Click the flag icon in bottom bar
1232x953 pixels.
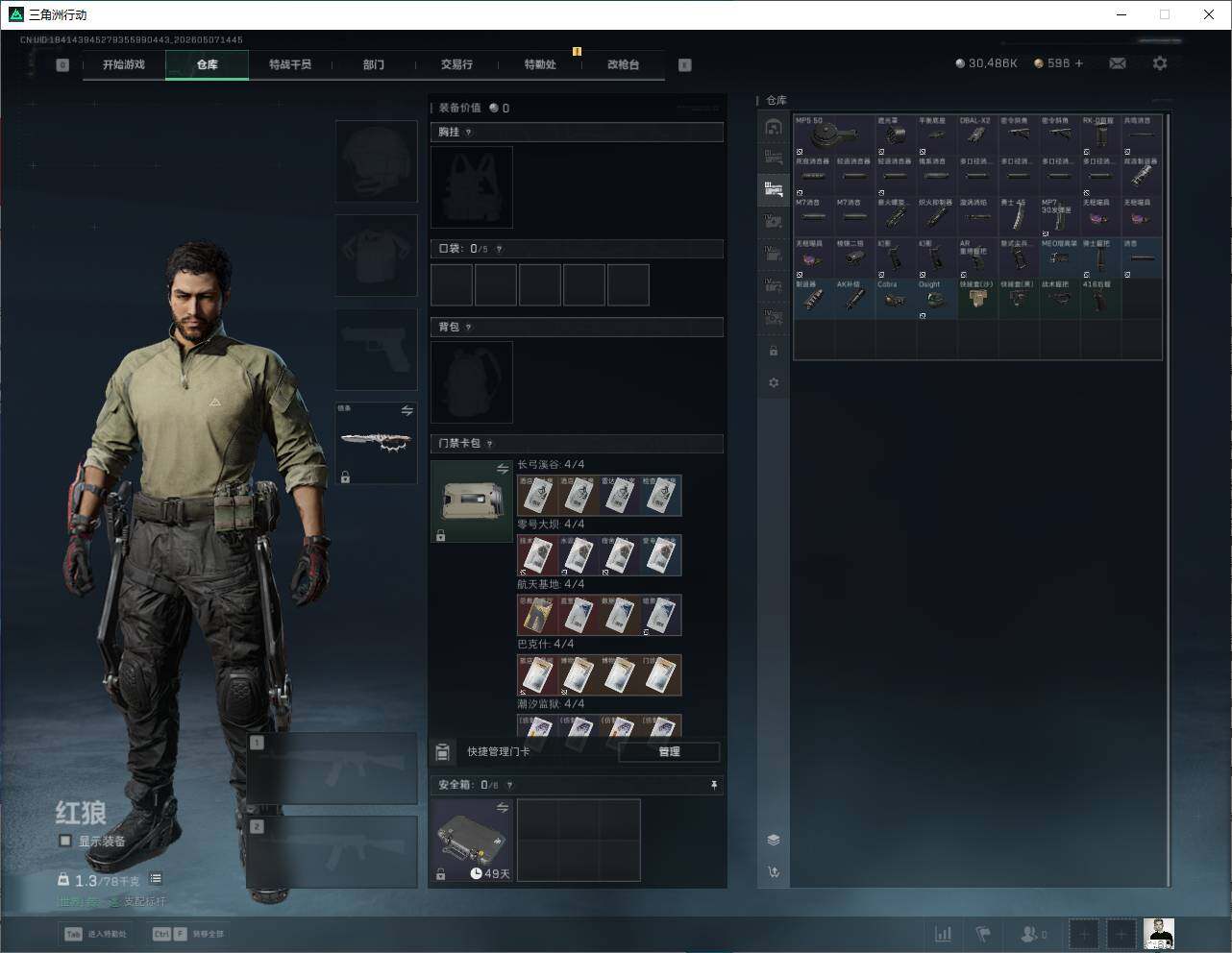(x=983, y=934)
